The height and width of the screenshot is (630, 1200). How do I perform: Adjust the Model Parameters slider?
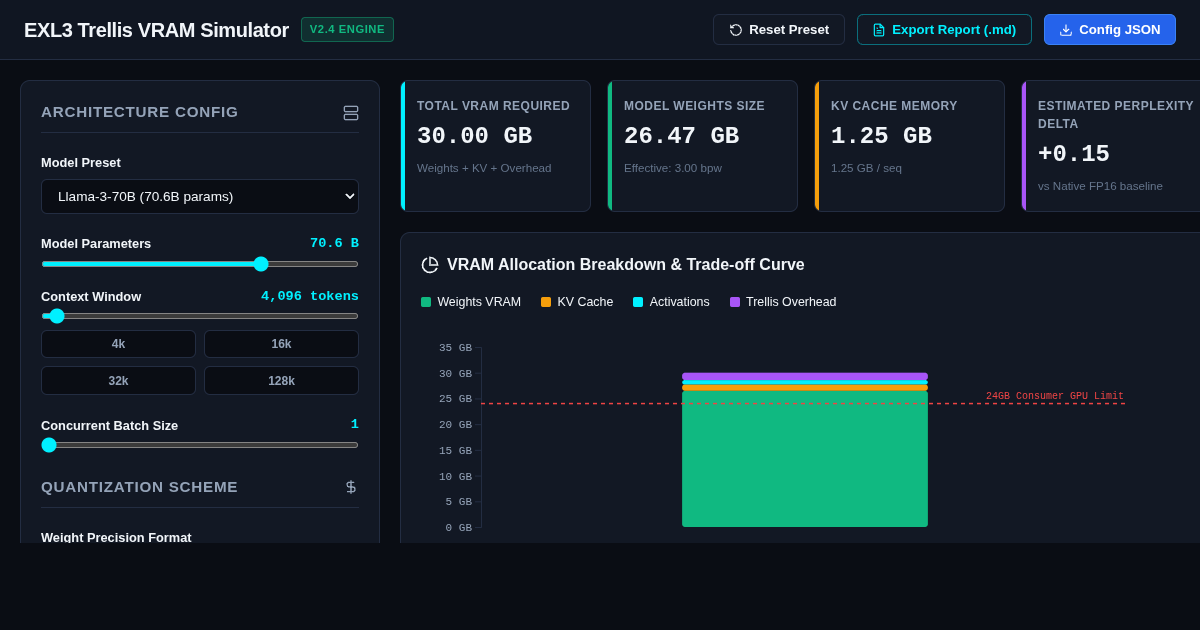tap(200, 264)
